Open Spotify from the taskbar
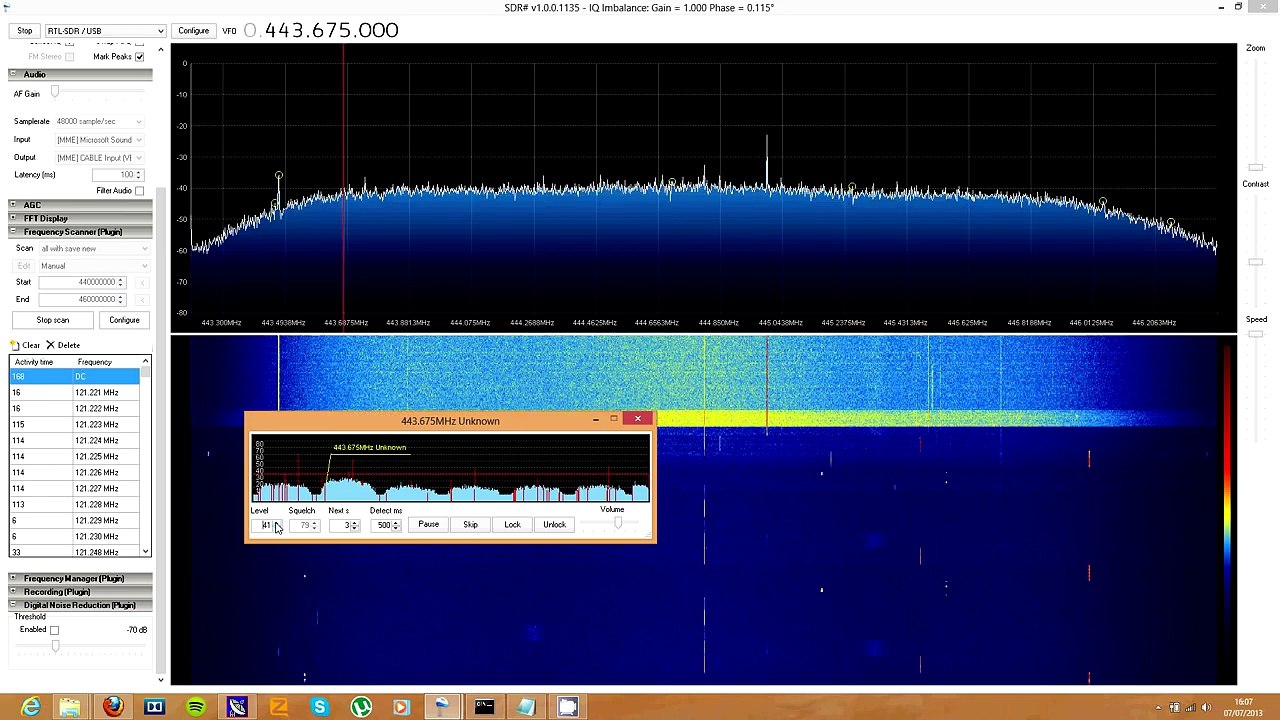1280x720 pixels. (196, 707)
